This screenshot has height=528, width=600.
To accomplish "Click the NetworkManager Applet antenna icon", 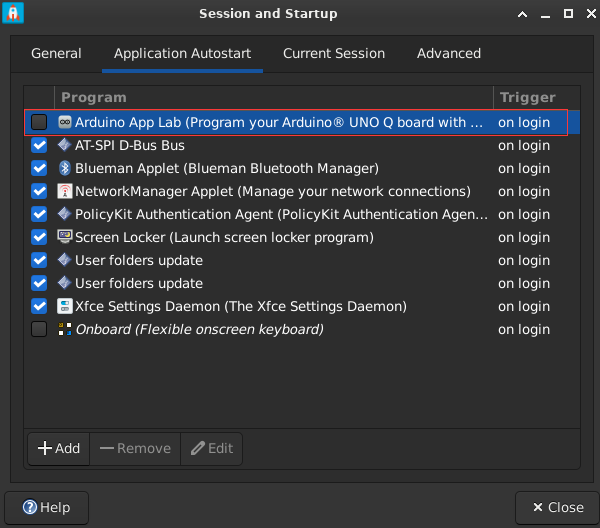I will pyautogui.click(x=65, y=191).
